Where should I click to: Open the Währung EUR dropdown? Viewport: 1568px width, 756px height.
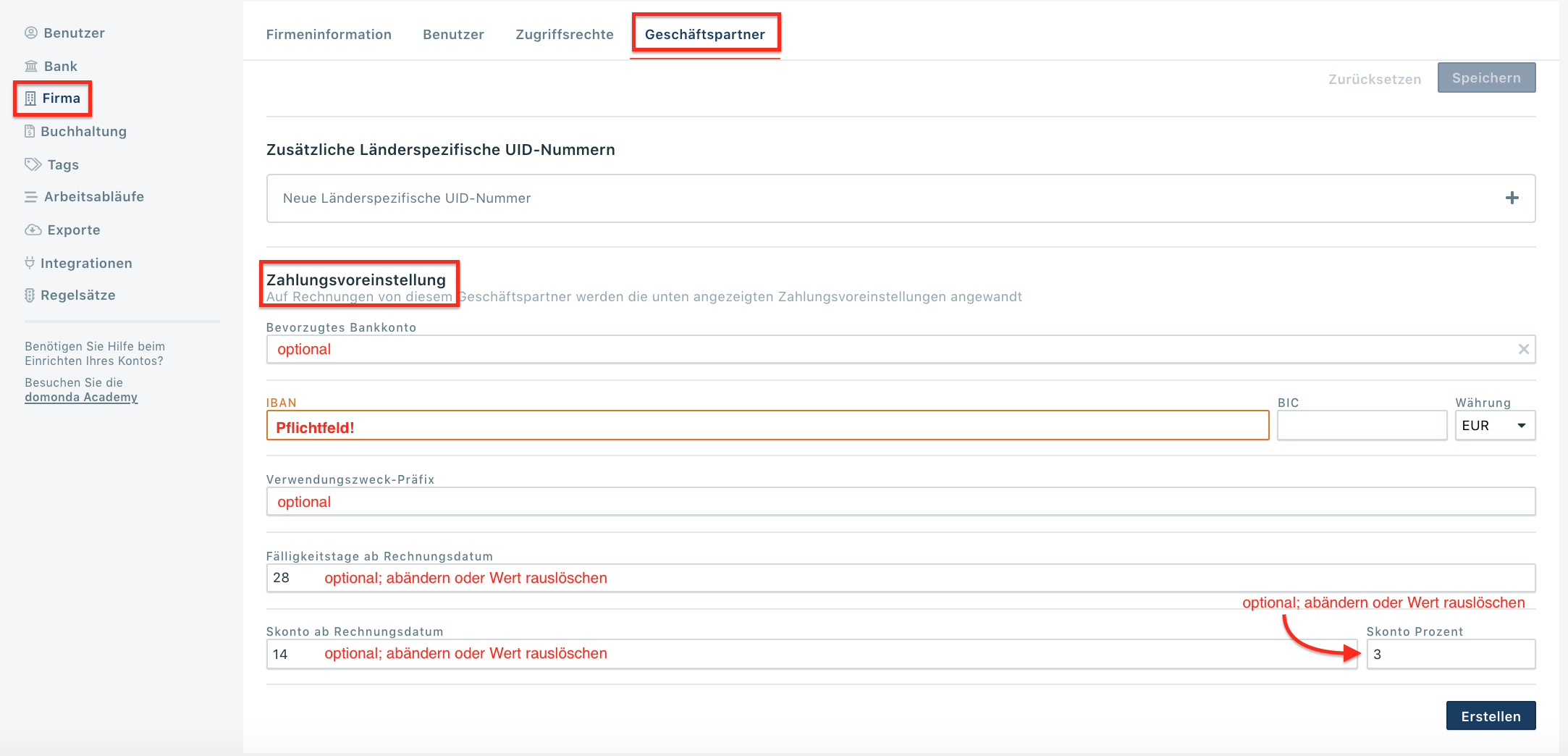(x=1494, y=426)
